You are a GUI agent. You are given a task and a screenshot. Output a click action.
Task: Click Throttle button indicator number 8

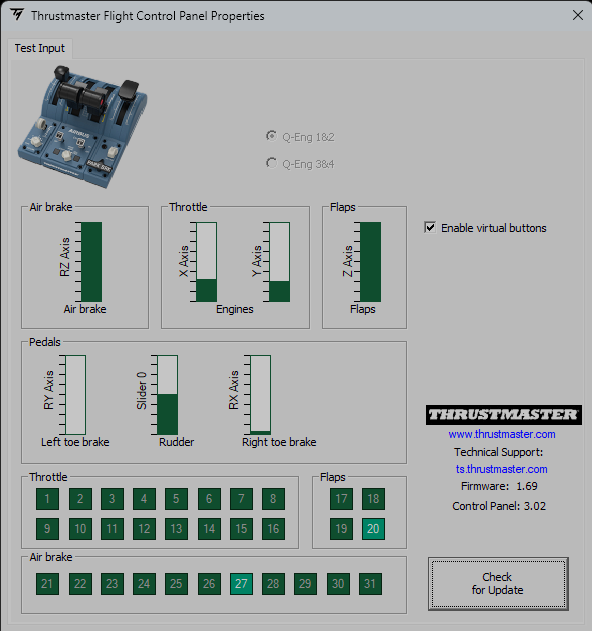(x=273, y=499)
